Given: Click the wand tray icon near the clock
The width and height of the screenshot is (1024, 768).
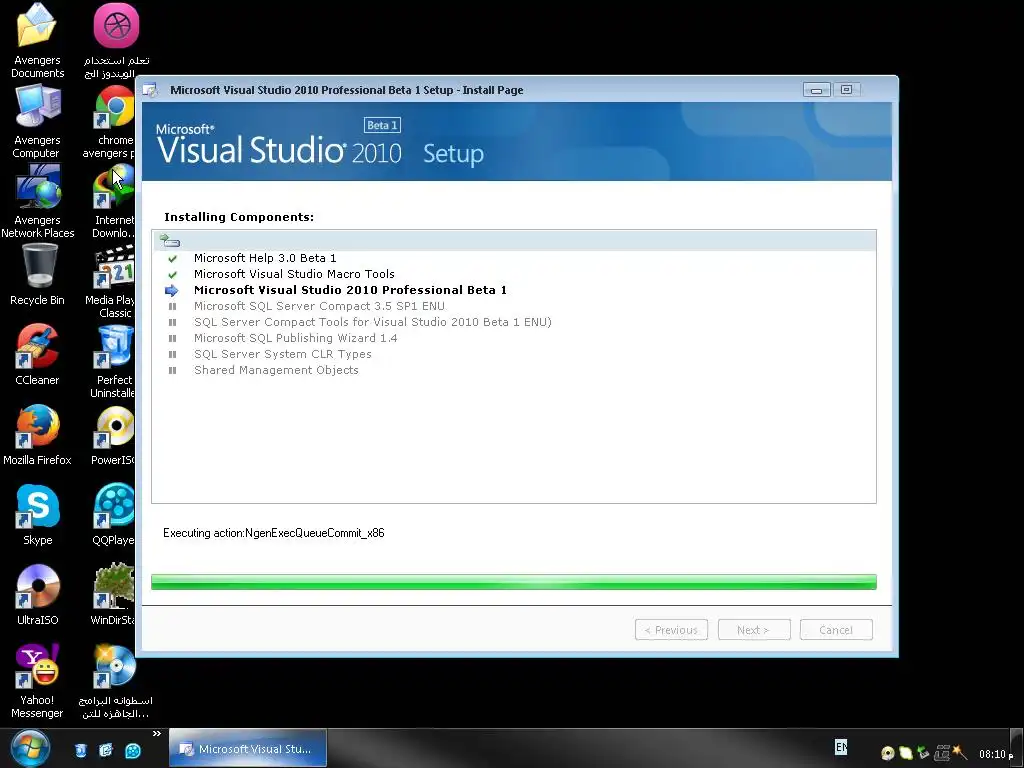Looking at the screenshot, I should point(959,753).
